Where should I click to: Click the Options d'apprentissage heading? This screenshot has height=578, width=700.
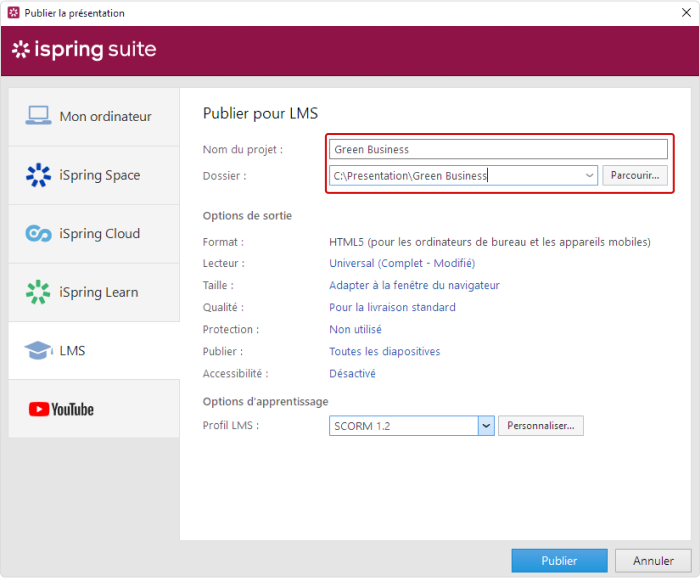click(266, 402)
